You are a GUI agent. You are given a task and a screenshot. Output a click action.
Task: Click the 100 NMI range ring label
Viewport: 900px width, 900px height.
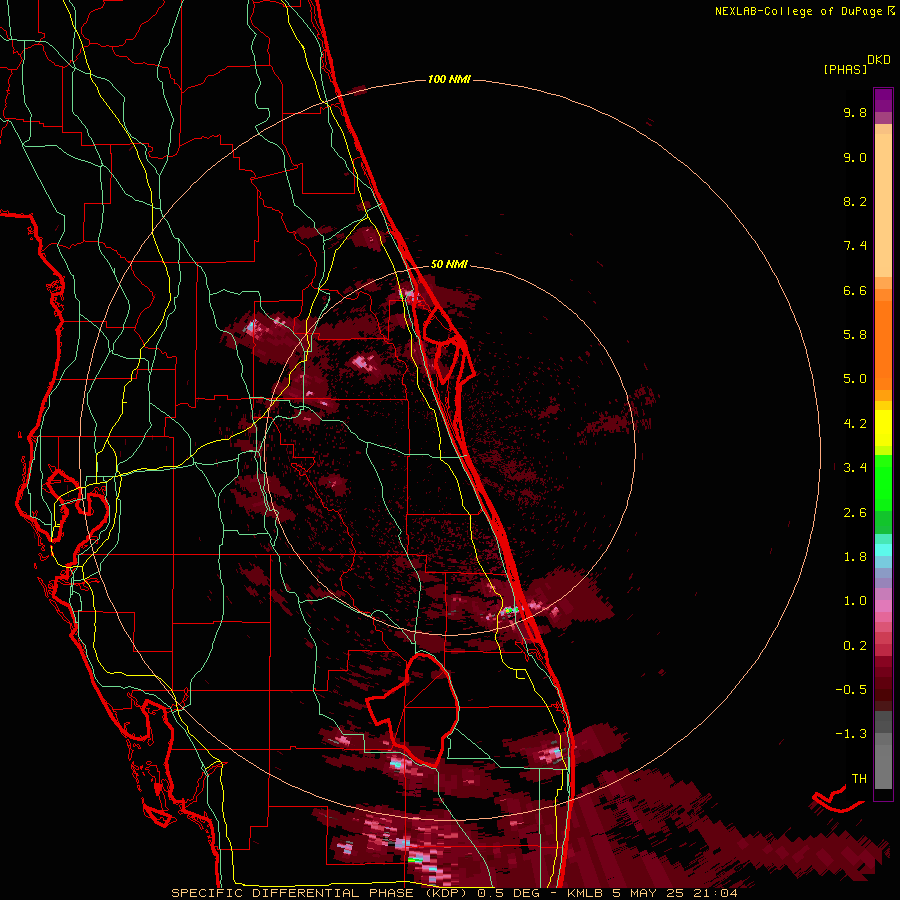(449, 79)
